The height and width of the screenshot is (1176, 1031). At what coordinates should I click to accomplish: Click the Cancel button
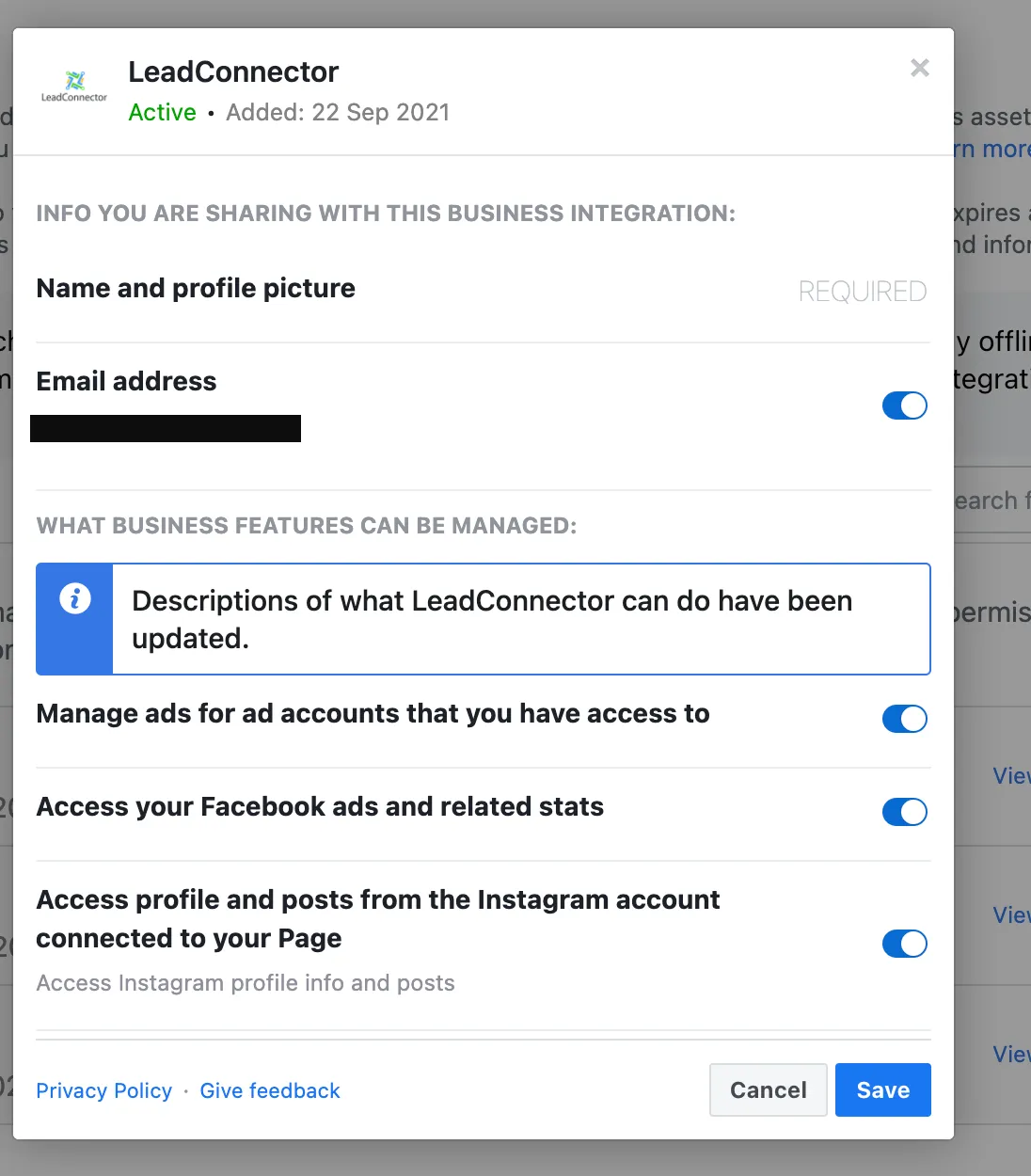769,1089
